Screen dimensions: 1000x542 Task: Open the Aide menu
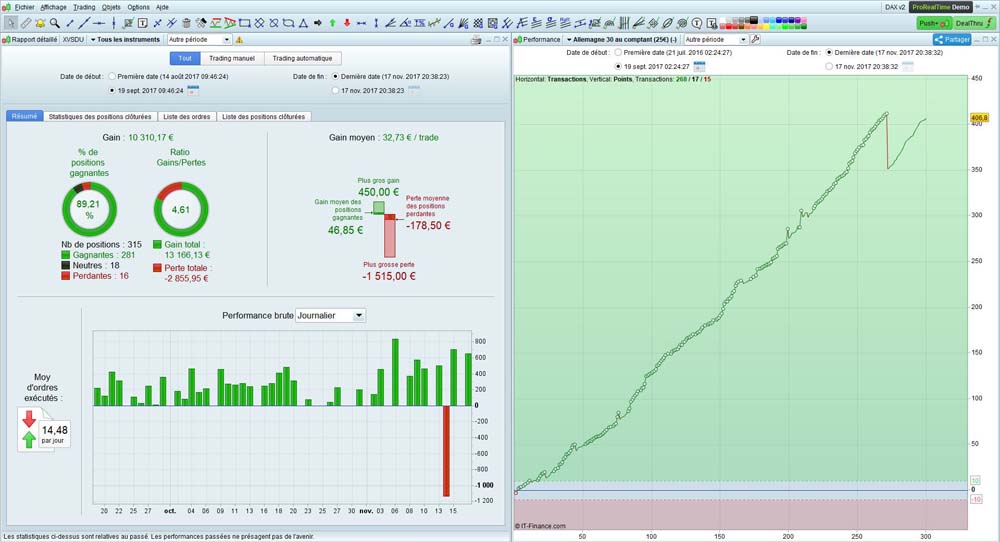pyautogui.click(x=163, y=7)
